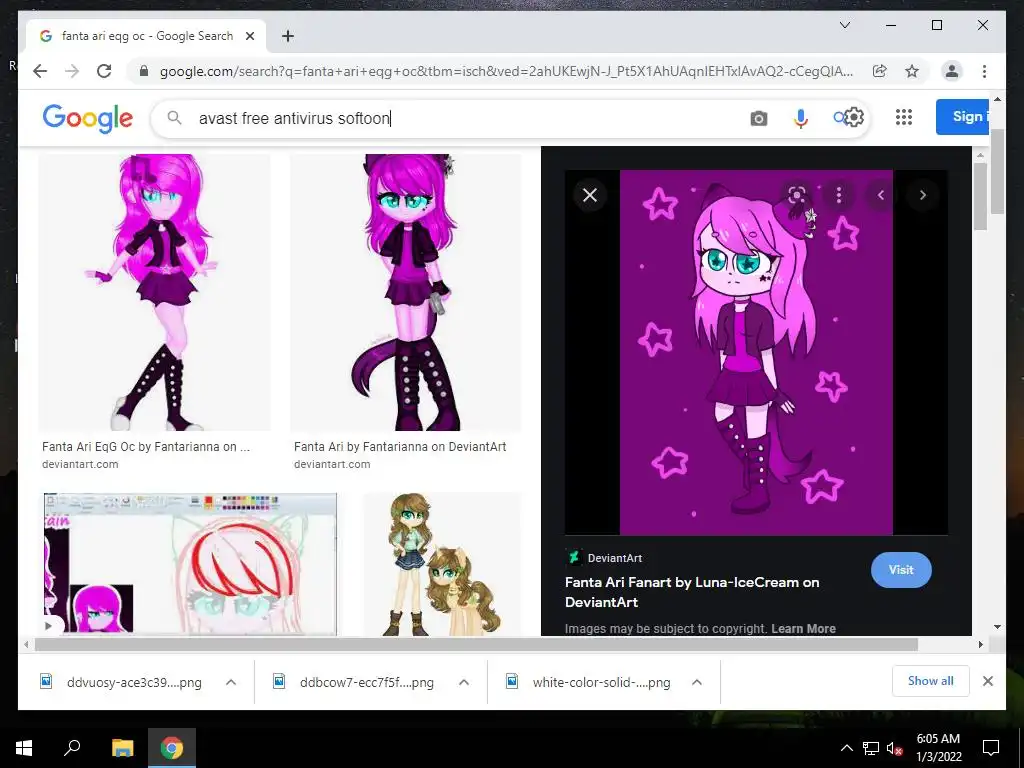Screen dimensions: 1024x768
Task: Open a new tab with the plus button
Action: (x=287, y=36)
